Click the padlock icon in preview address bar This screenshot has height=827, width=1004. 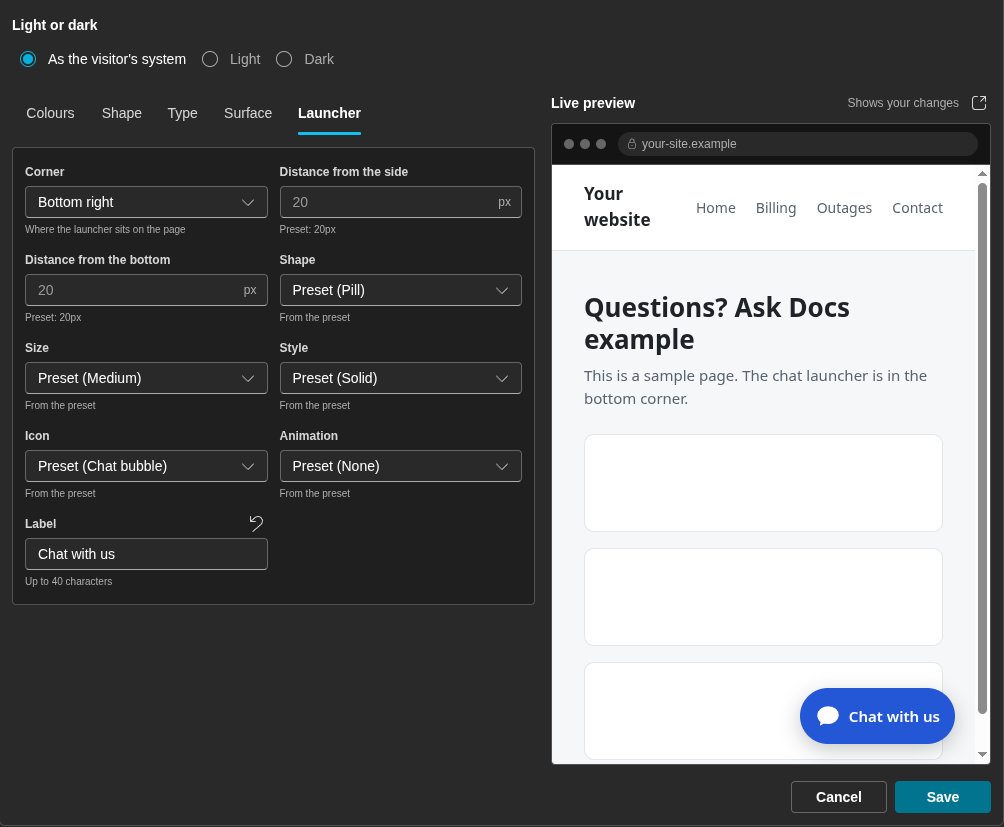tap(631, 144)
